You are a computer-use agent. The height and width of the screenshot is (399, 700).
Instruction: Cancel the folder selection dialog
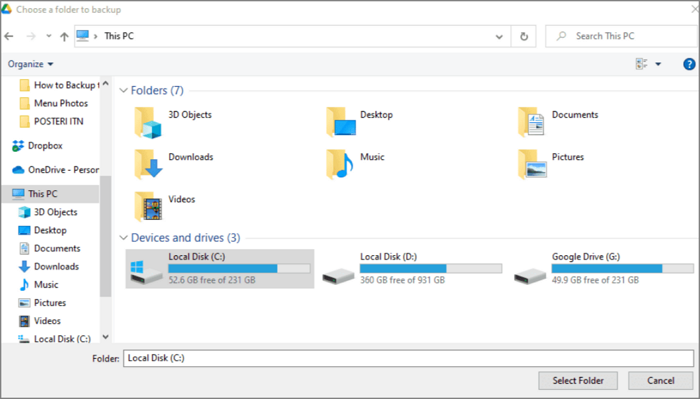tap(661, 381)
